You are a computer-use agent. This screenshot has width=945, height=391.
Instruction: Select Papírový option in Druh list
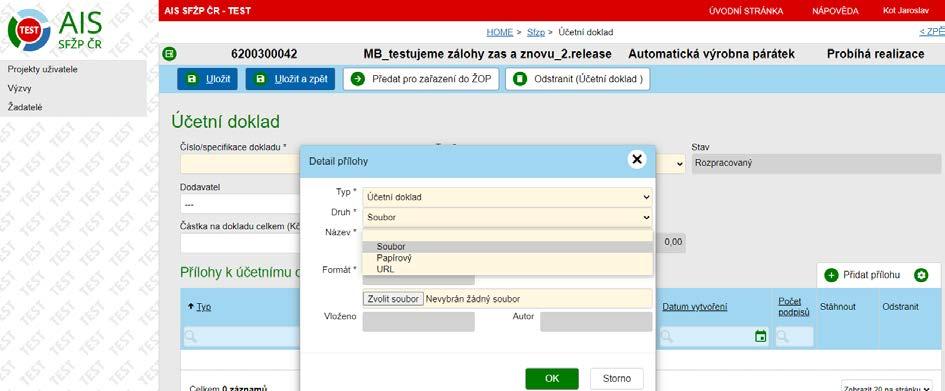pyautogui.click(x=507, y=258)
